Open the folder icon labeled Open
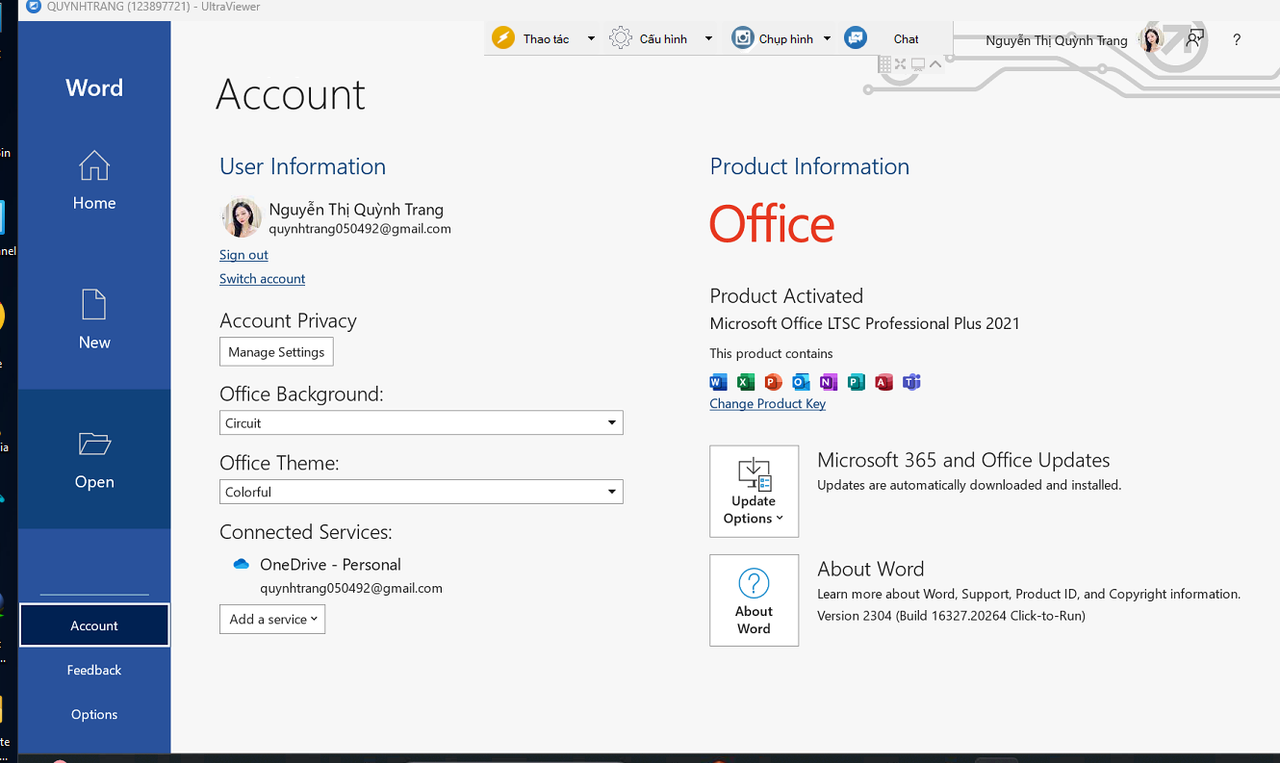Image resolution: width=1280 pixels, height=763 pixels. [94, 443]
